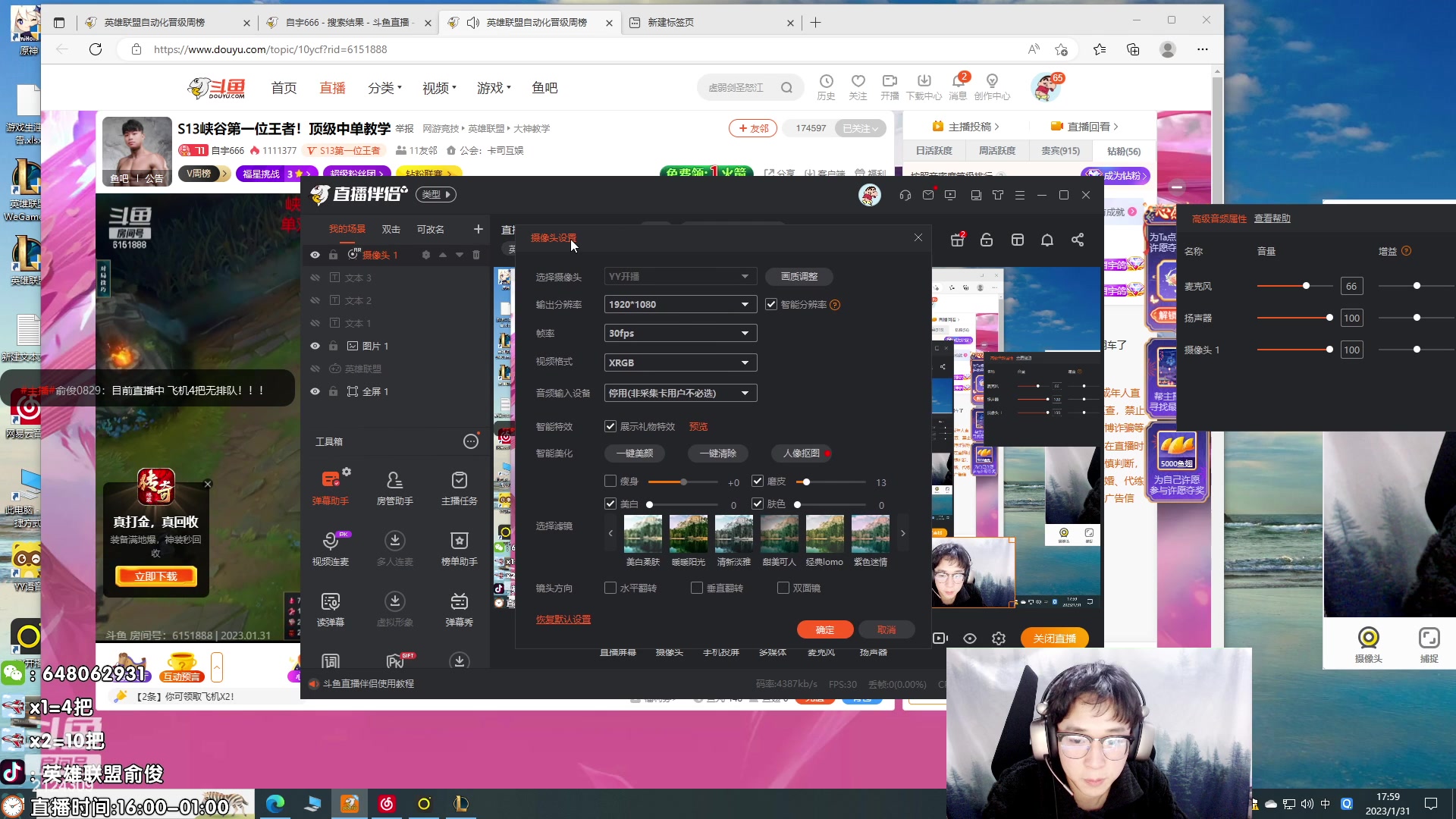Click the 捕捉 capture icon
The width and height of the screenshot is (1456, 819).
point(1429,645)
